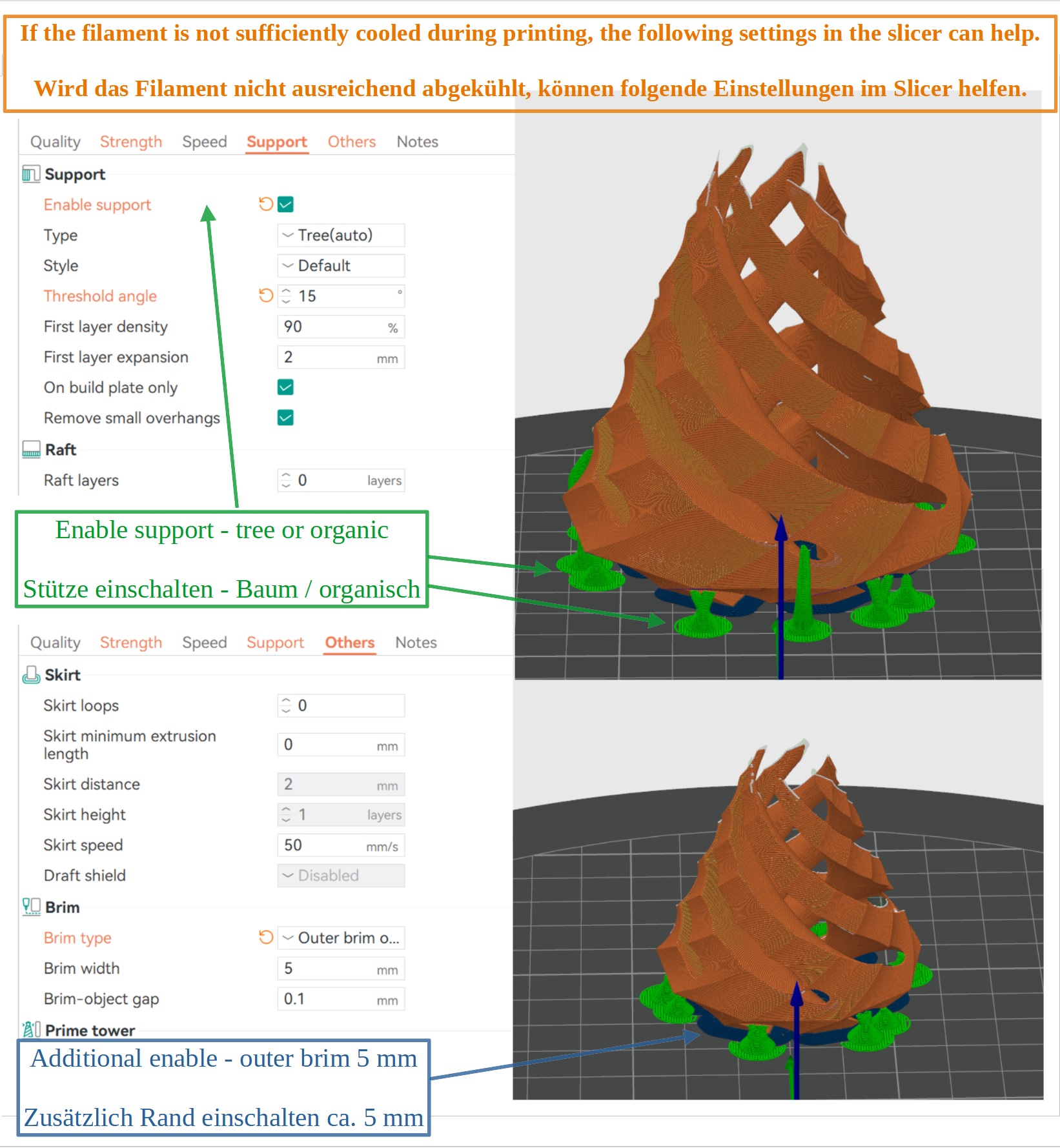Click the Raft section icon
Screen dimensions: 1060x1148
click(x=30, y=449)
